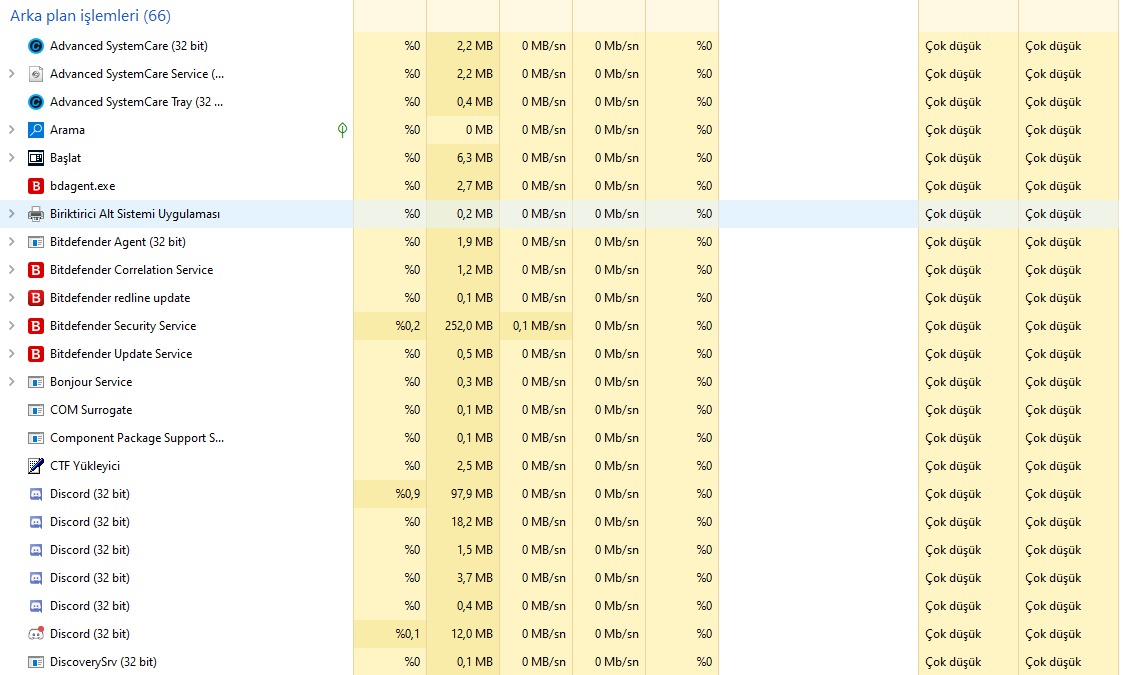
Task: Click the 0,1 MB/sn disk value
Action: [539, 325]
